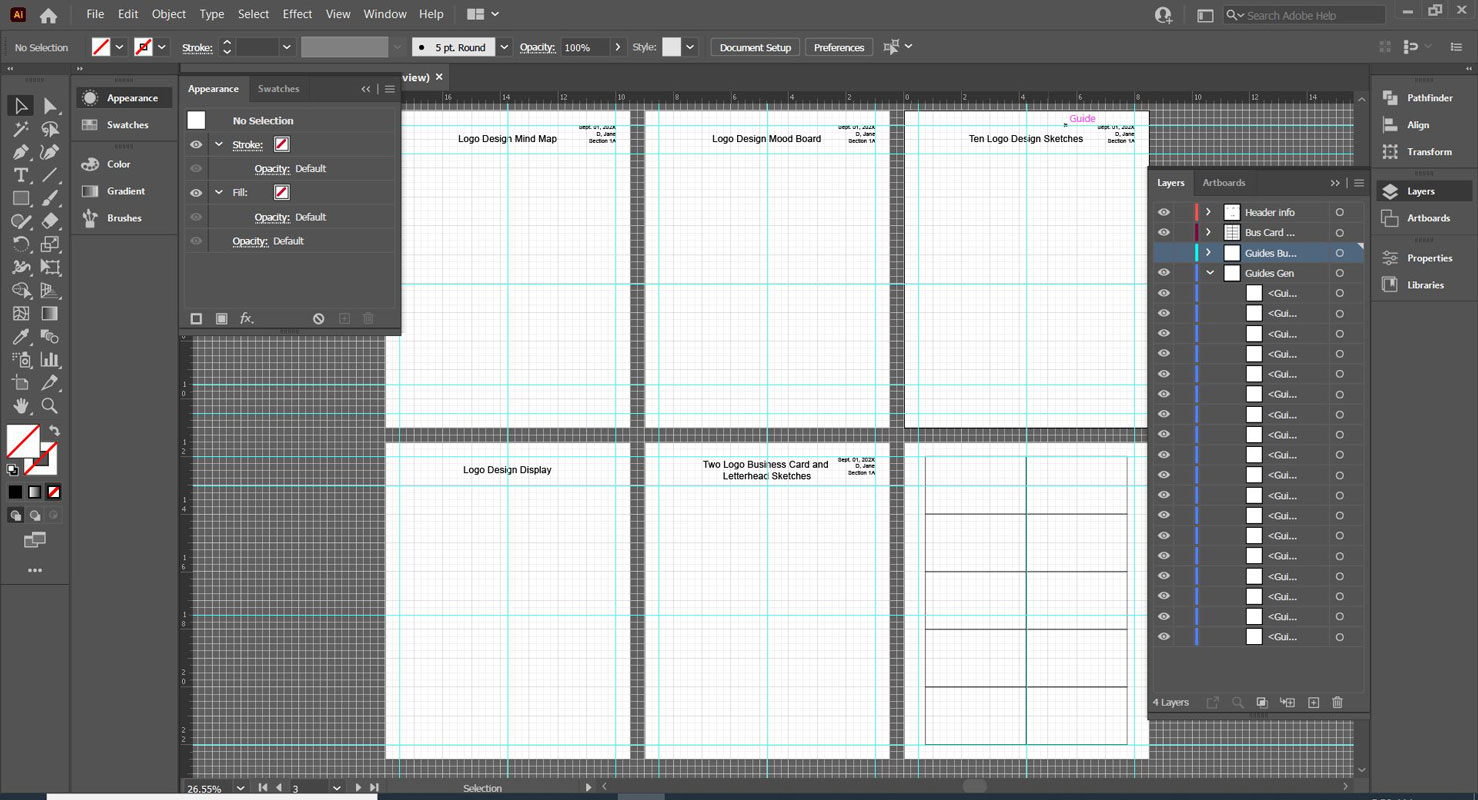
Task: Click the Fill swatch in Appearance panel
Action: click(x=281, y=192)
